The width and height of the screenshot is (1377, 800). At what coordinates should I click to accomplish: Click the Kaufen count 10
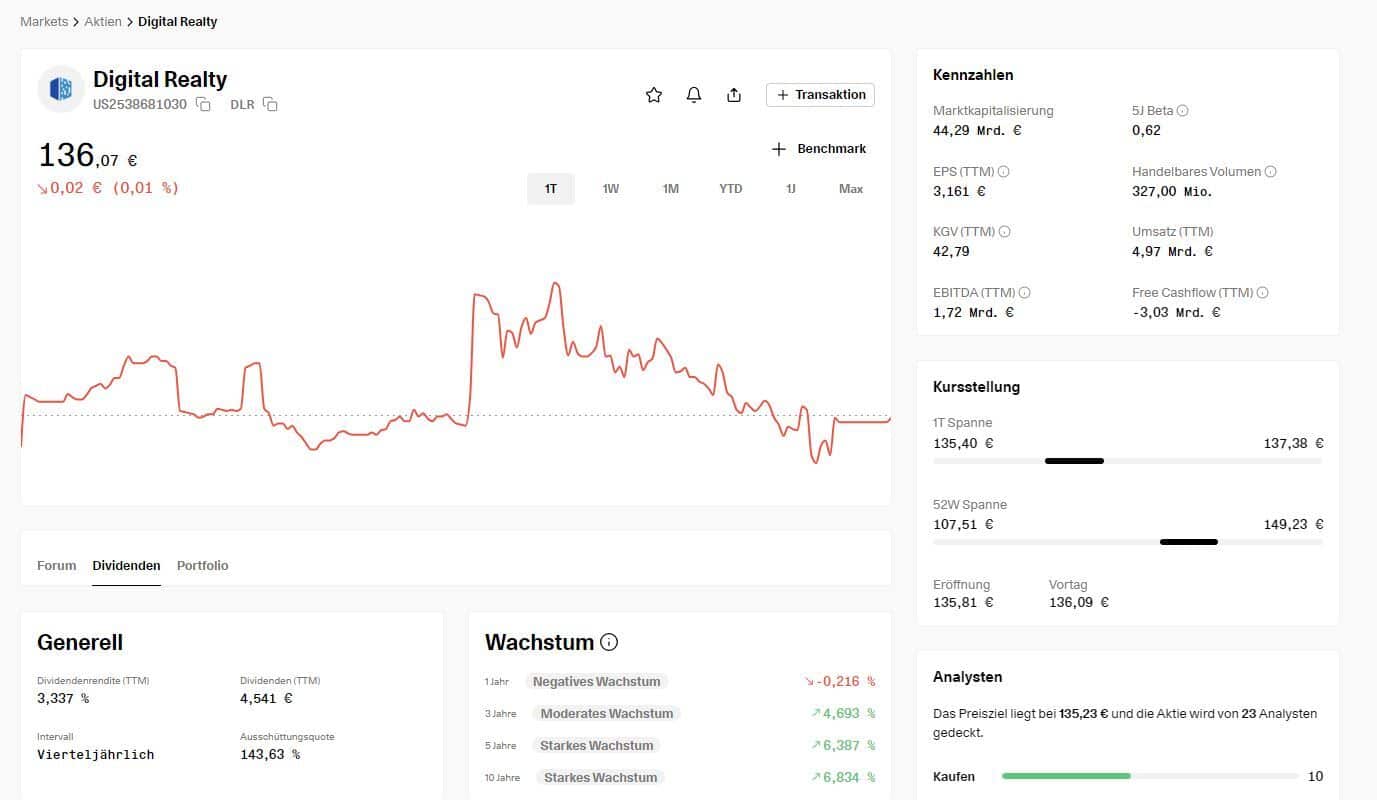pos(1315,776)
